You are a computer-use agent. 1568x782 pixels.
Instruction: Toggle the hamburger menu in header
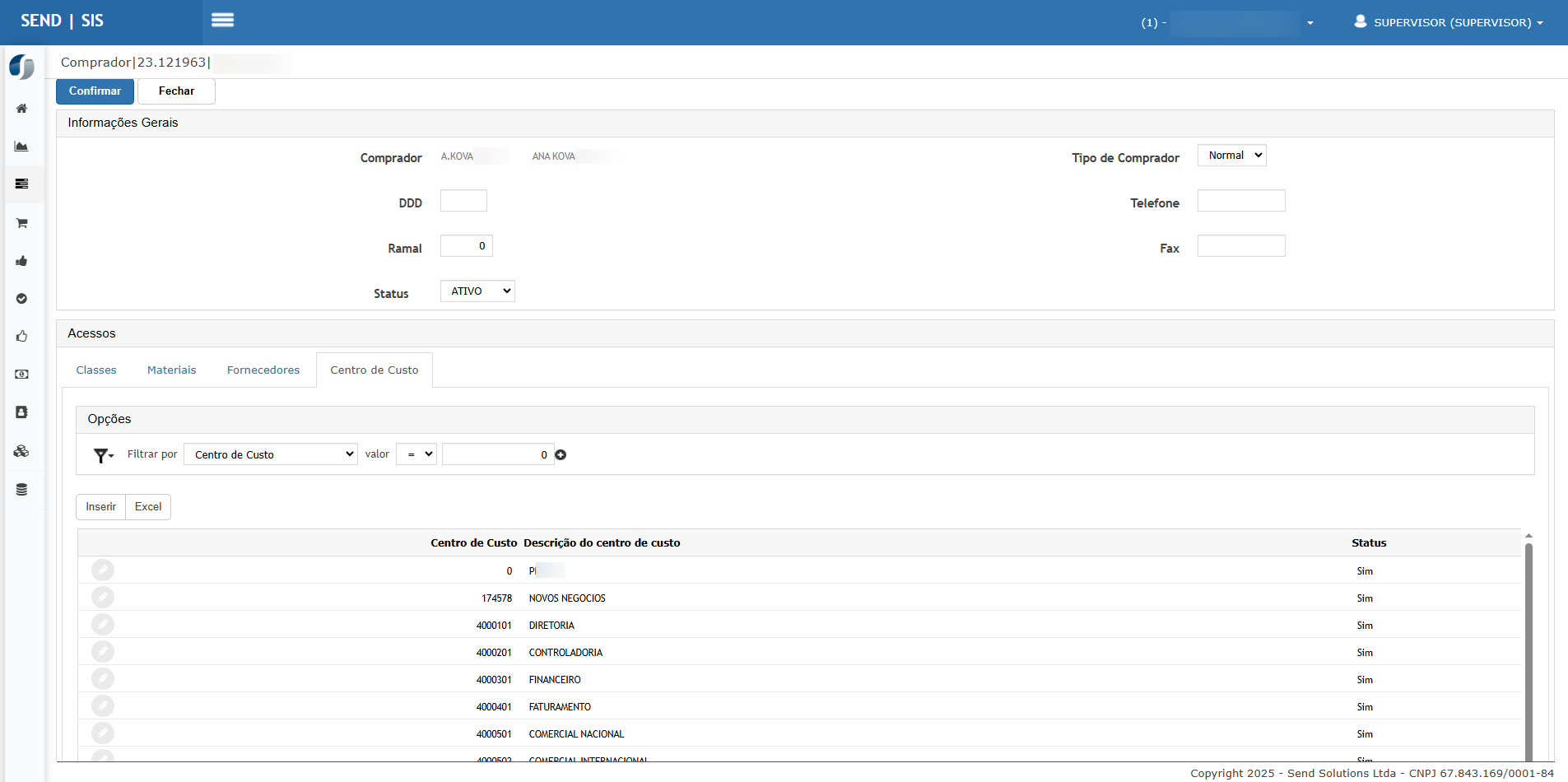222,21
